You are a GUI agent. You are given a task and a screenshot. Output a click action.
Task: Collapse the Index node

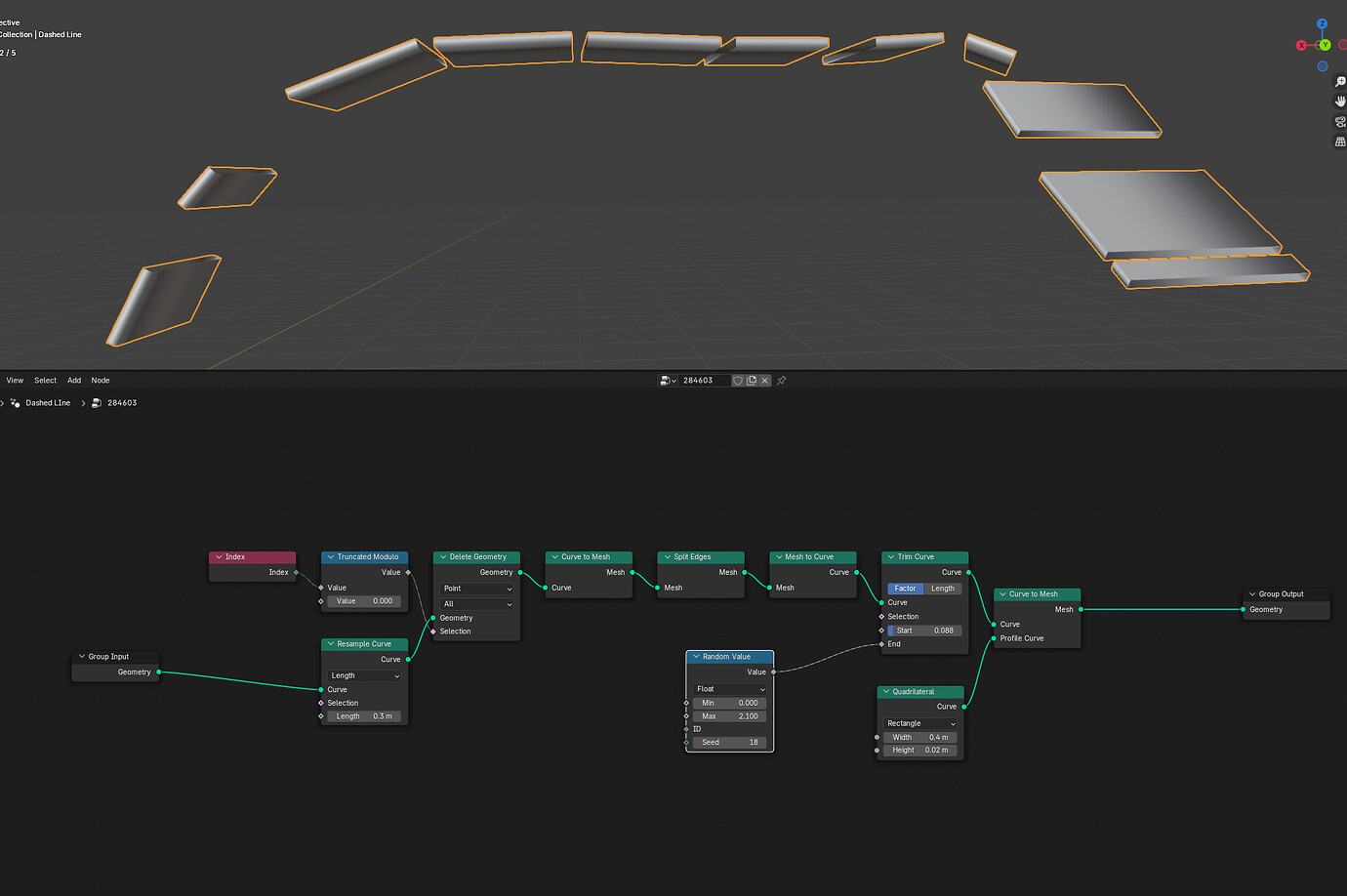(219, 557)
